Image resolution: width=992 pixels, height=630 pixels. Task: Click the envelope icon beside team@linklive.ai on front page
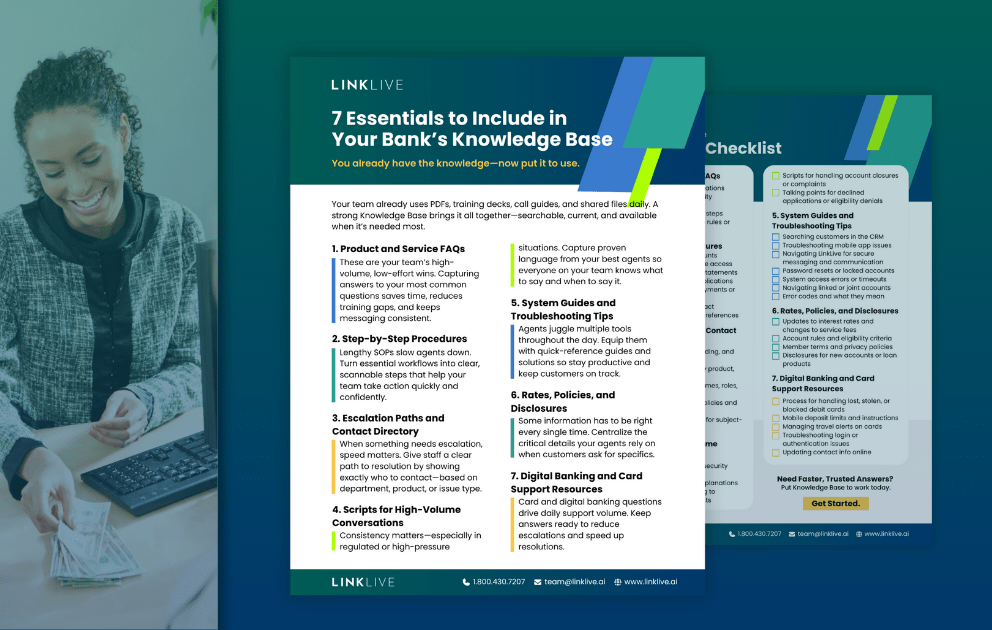(x=536, y=582)
